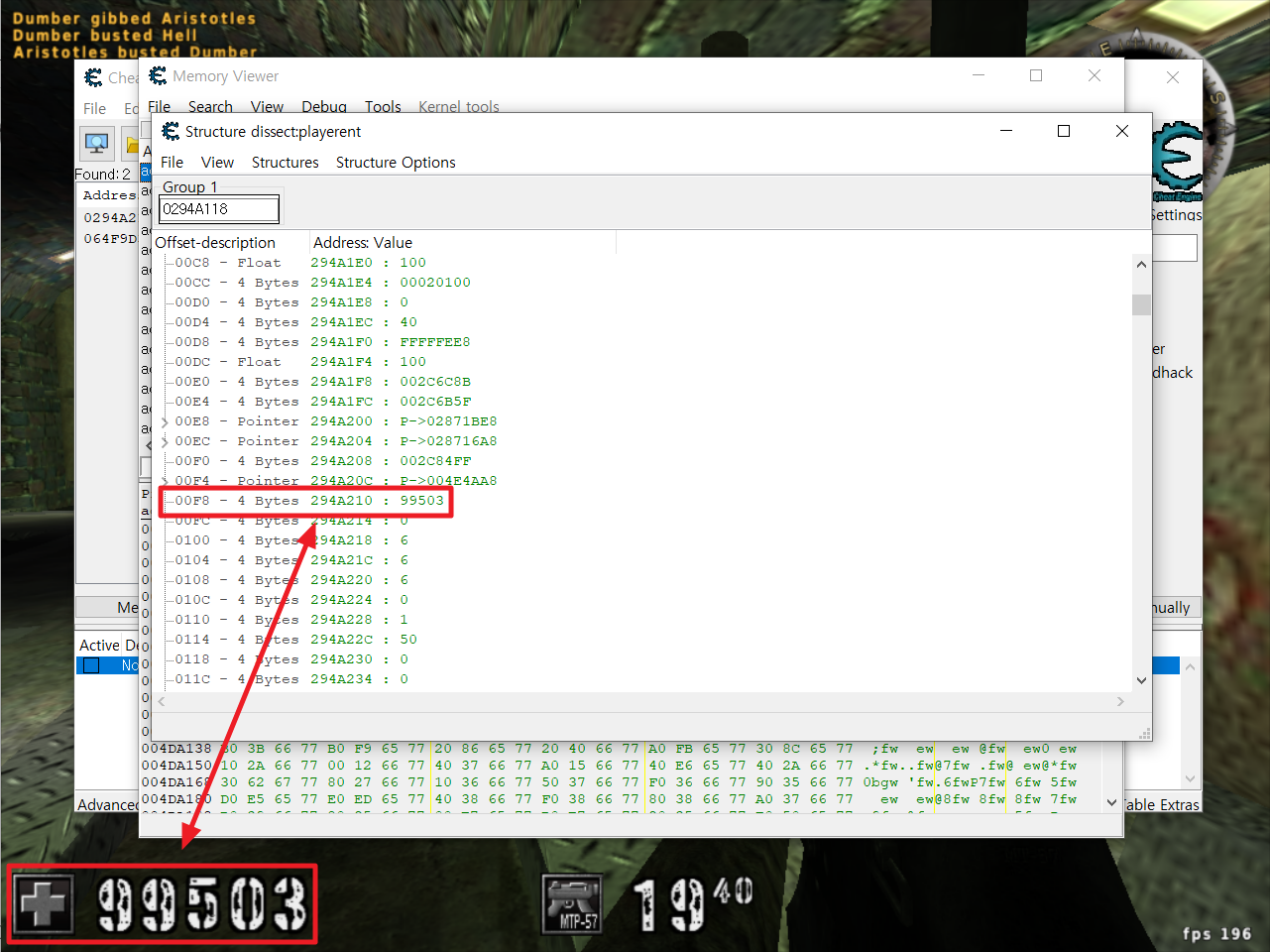Screen dimensions: 1270x952
Task: Select address 064F9D in found list
Action: [110, 239]
